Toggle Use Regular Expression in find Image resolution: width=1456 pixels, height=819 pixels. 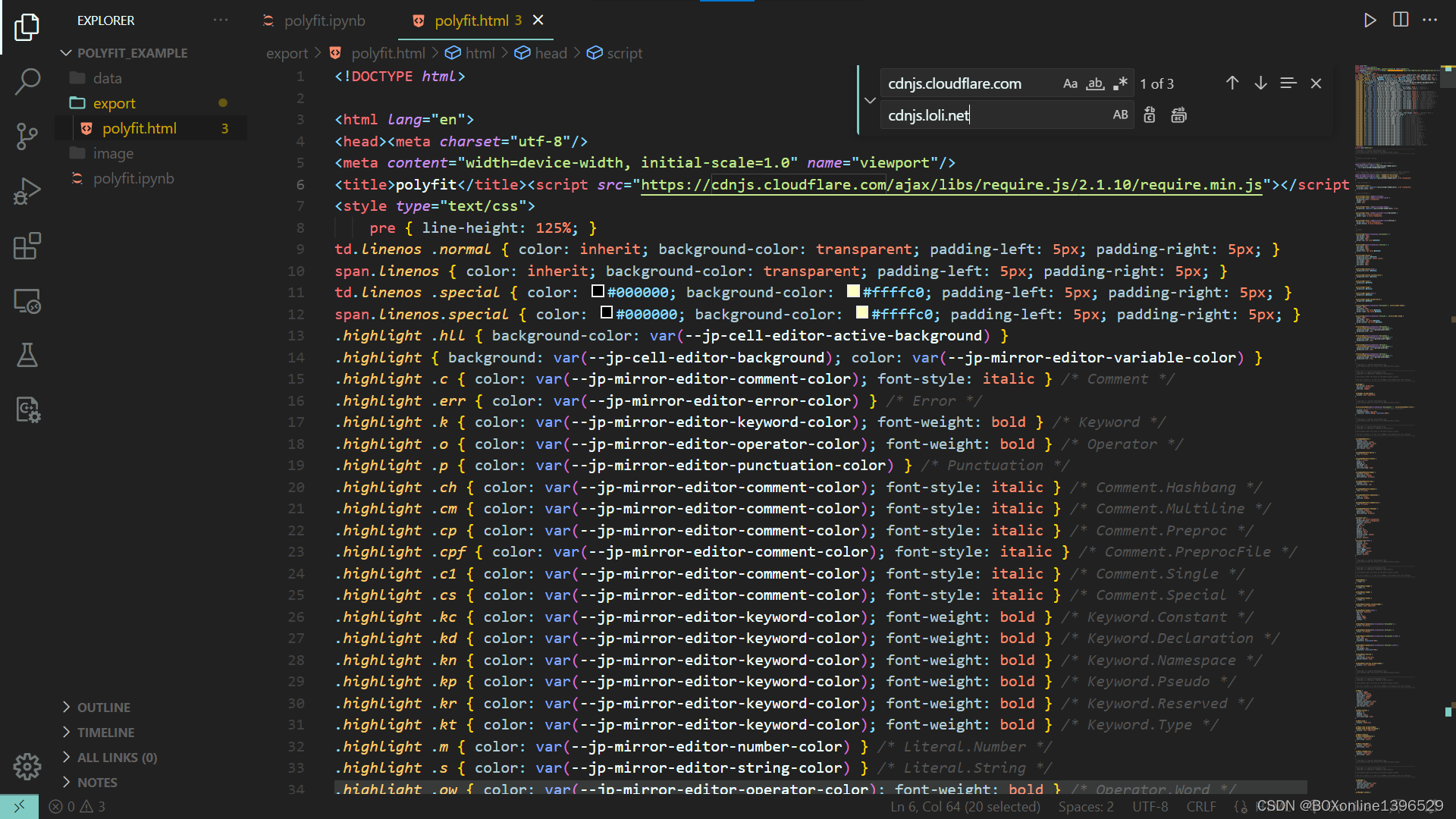coord(1120,83)
